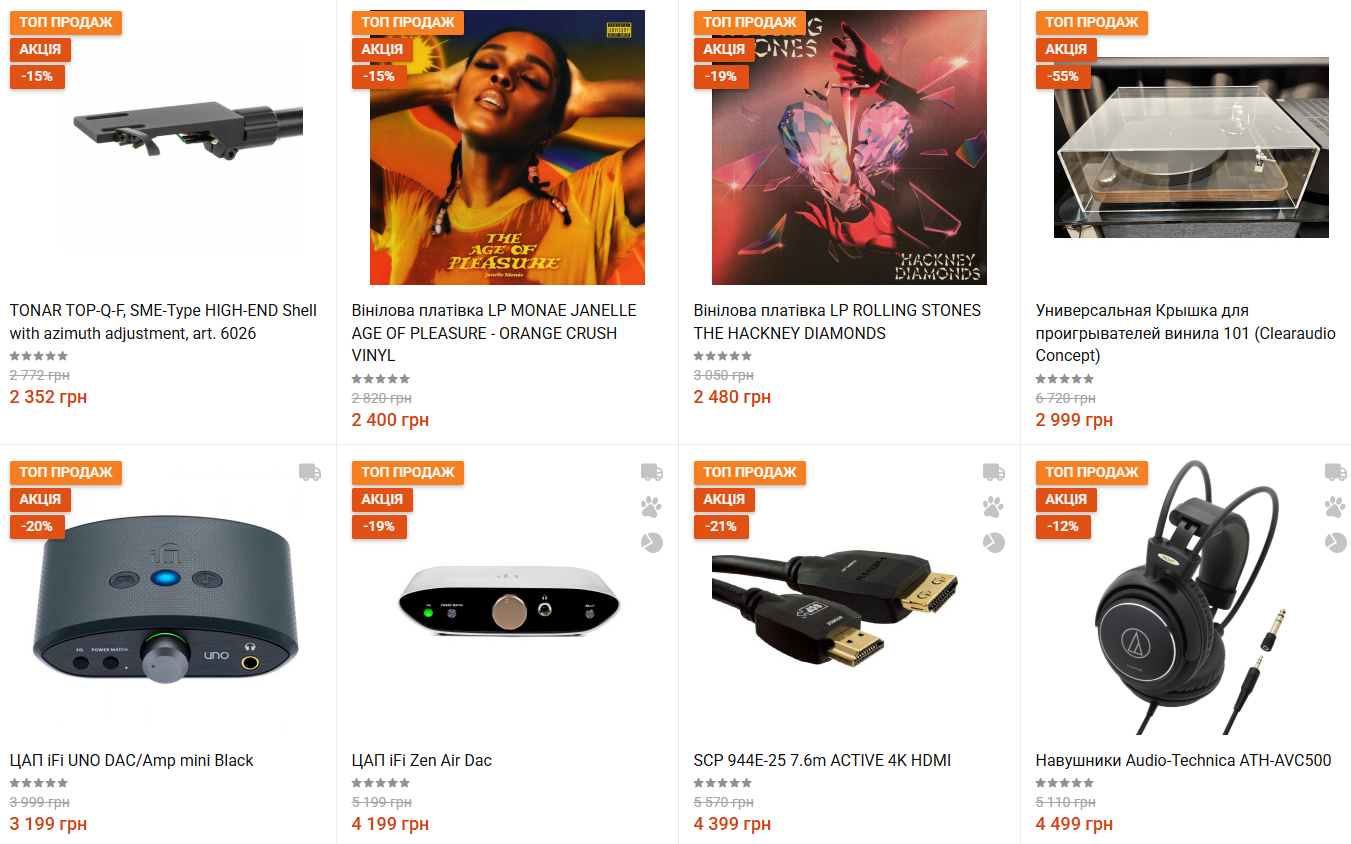
Task: Select the ЦАП iFi UNO DAC/Amp mini Black title
Action: (132, 761)
